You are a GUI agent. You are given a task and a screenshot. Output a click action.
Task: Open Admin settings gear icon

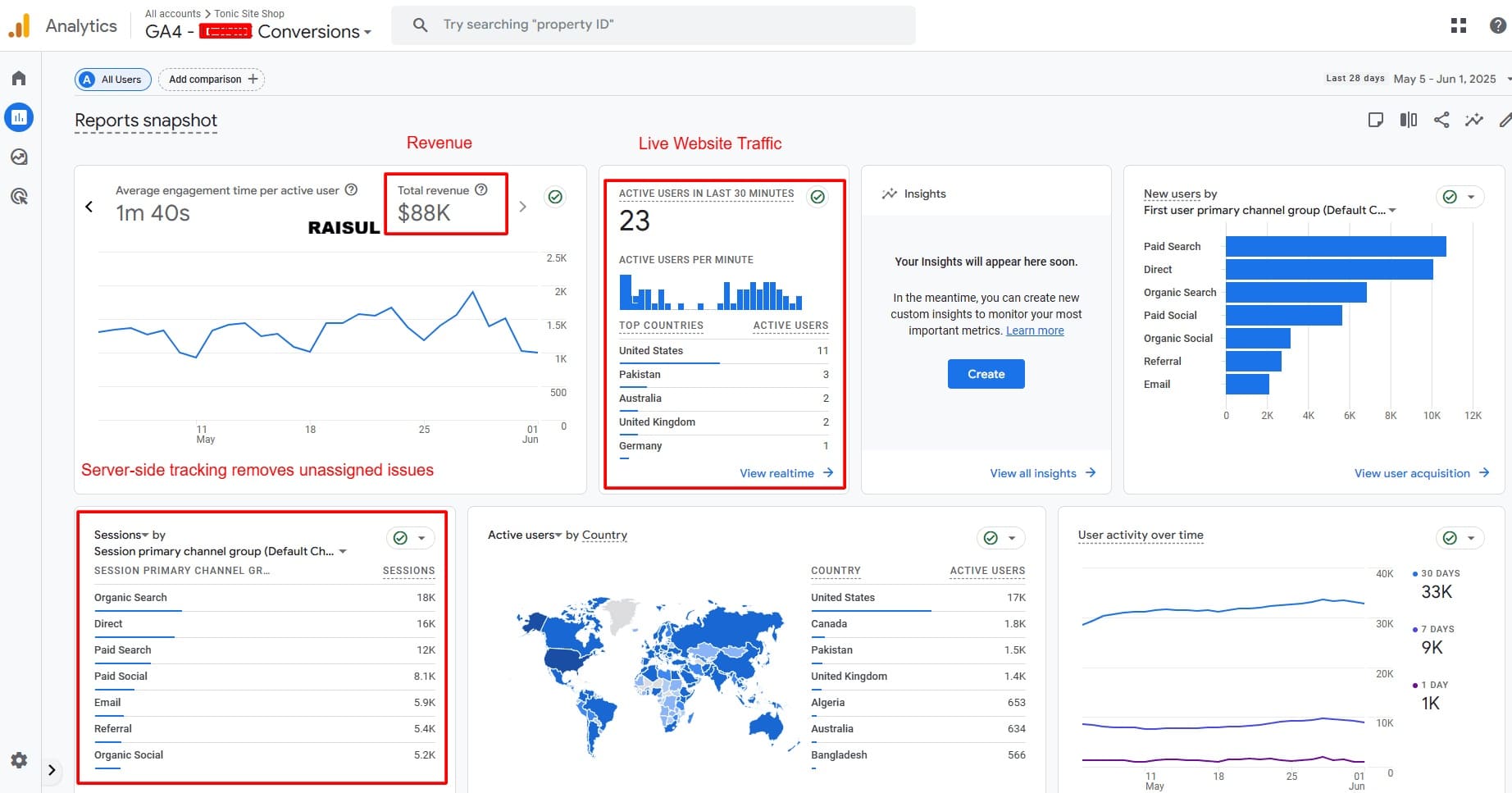pyautogui.click(x=19, y=760)
